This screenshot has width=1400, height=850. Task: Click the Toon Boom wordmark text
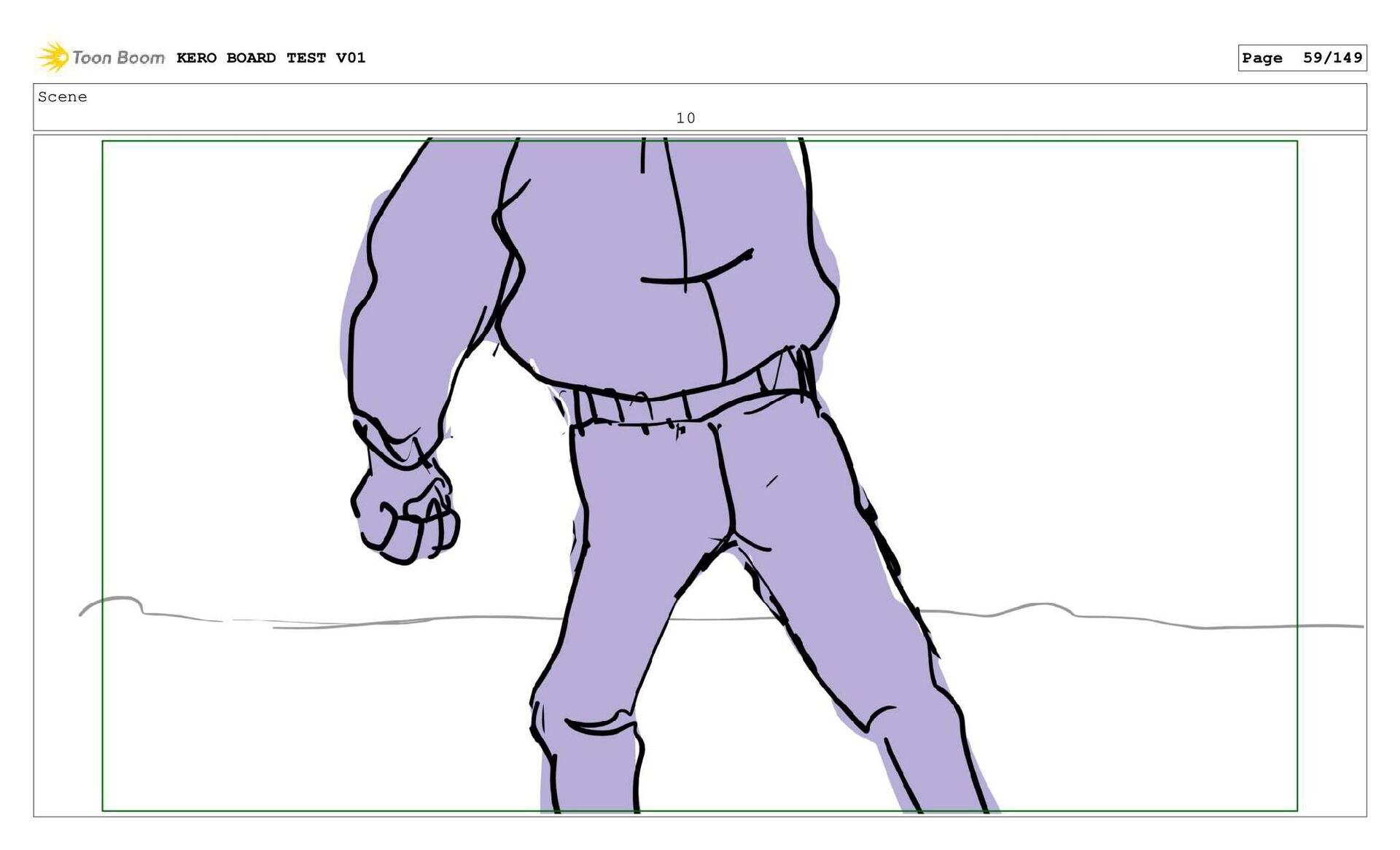click(x=118, y=58)
